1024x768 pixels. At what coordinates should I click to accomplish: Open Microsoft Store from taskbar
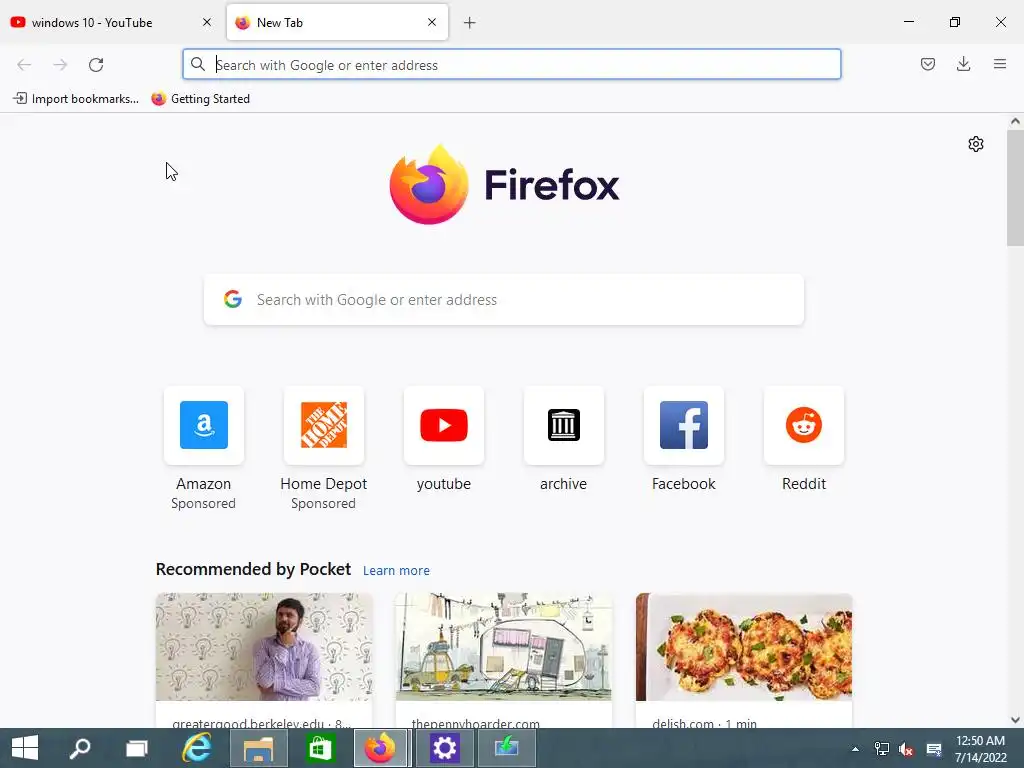tap(320, 748)
